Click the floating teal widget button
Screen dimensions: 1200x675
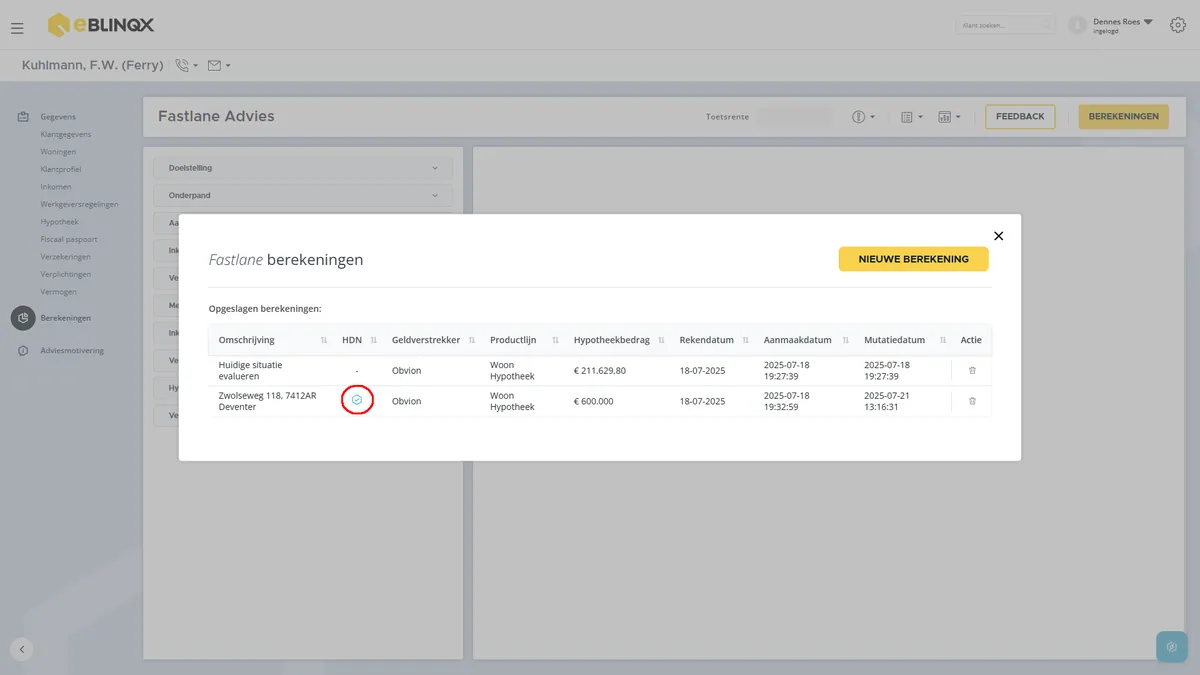coord(1171,647)
